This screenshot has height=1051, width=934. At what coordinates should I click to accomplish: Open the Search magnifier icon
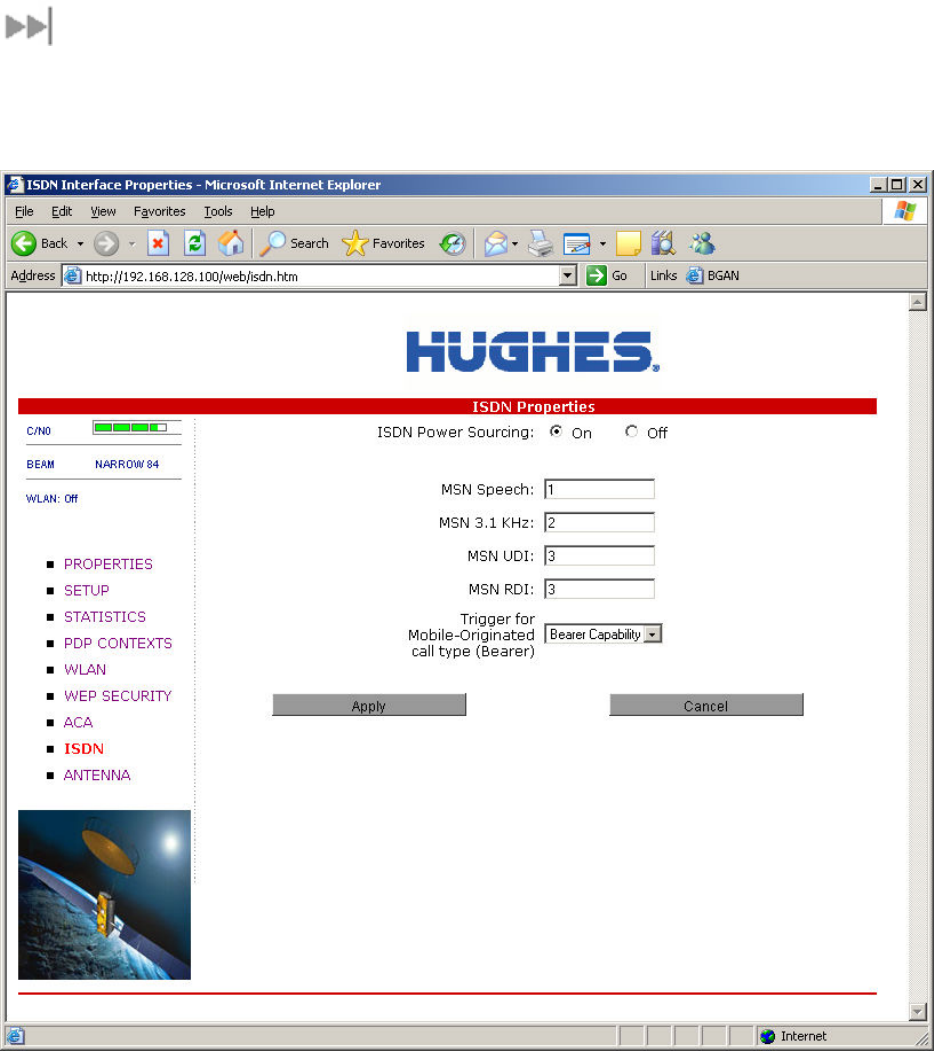(x=273, y=243)
